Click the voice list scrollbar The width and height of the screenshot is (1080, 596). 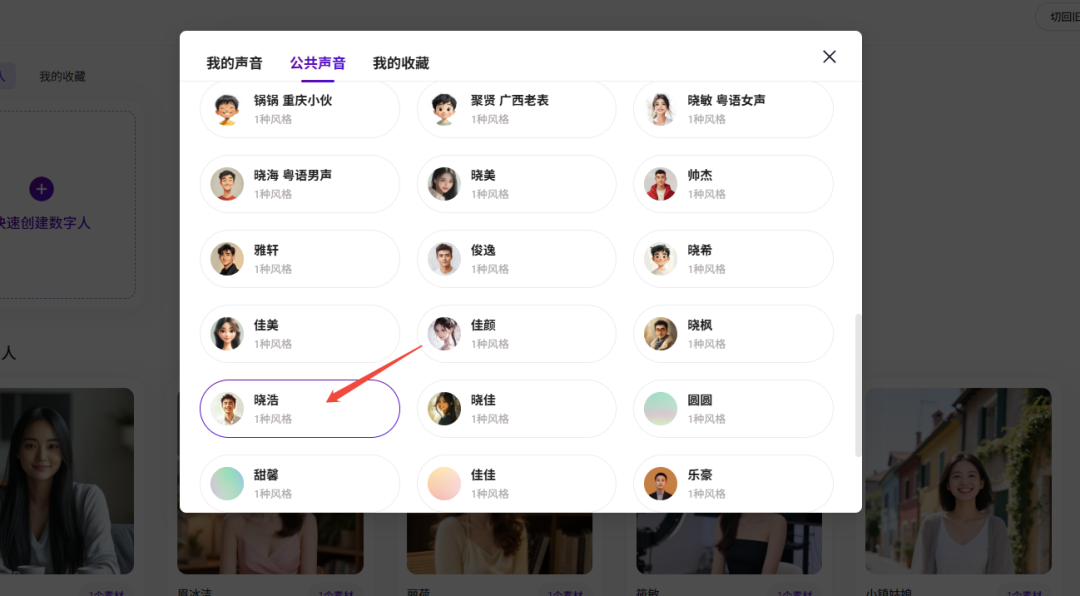coord(858,385)
